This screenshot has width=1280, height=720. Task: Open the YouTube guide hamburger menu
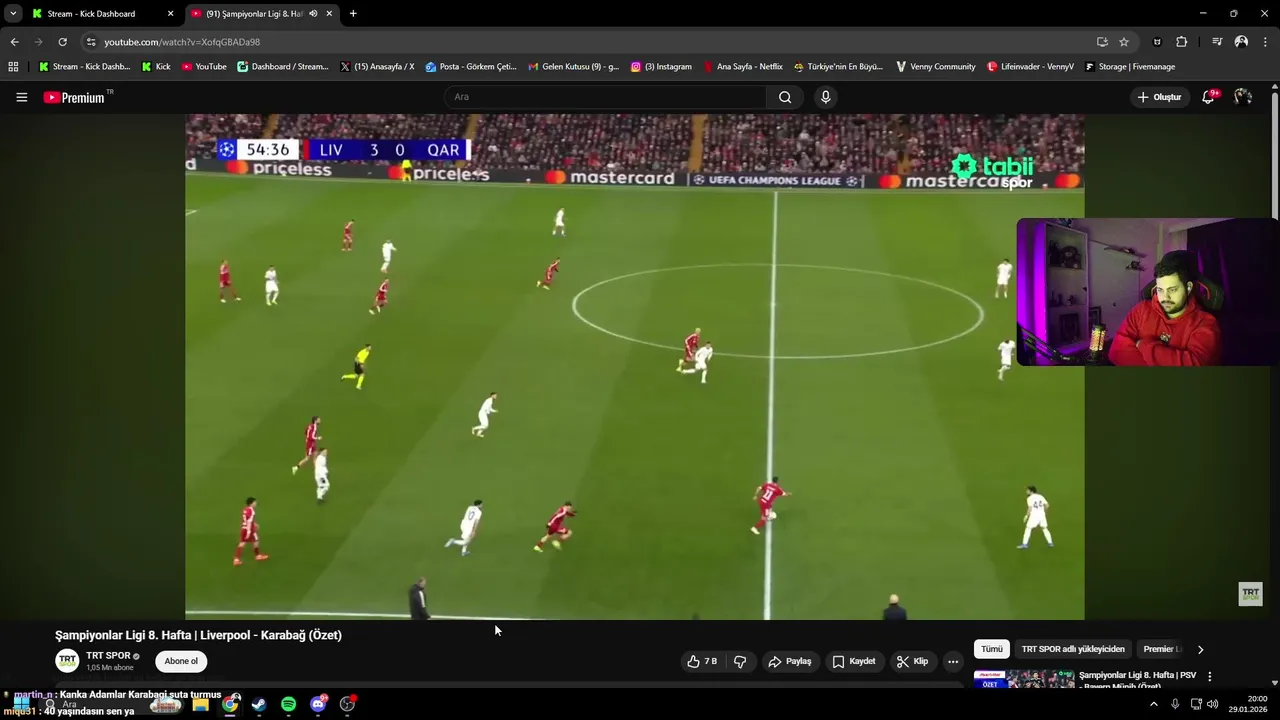tap(21, 97)
